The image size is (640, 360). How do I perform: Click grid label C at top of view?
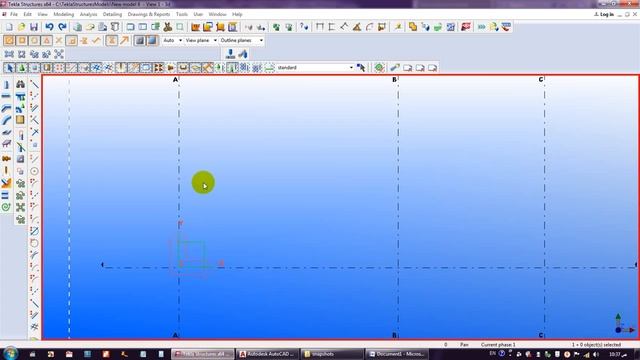click(541, 80)
